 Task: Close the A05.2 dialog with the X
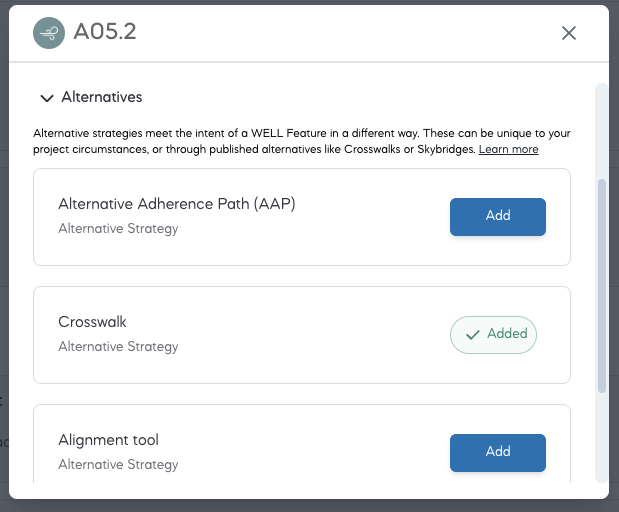point(568,33)
